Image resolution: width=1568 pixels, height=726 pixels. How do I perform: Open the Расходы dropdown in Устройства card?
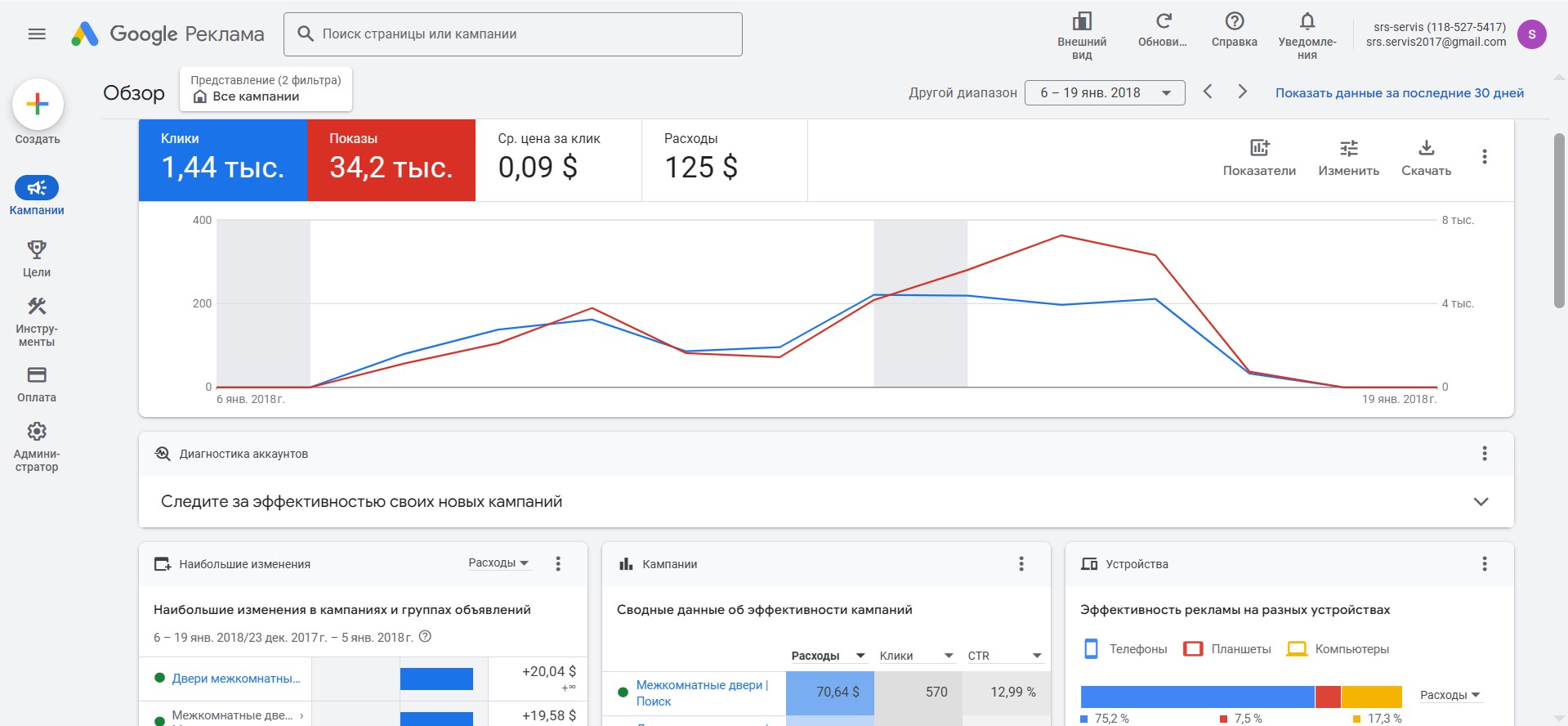pos(1450,695)
